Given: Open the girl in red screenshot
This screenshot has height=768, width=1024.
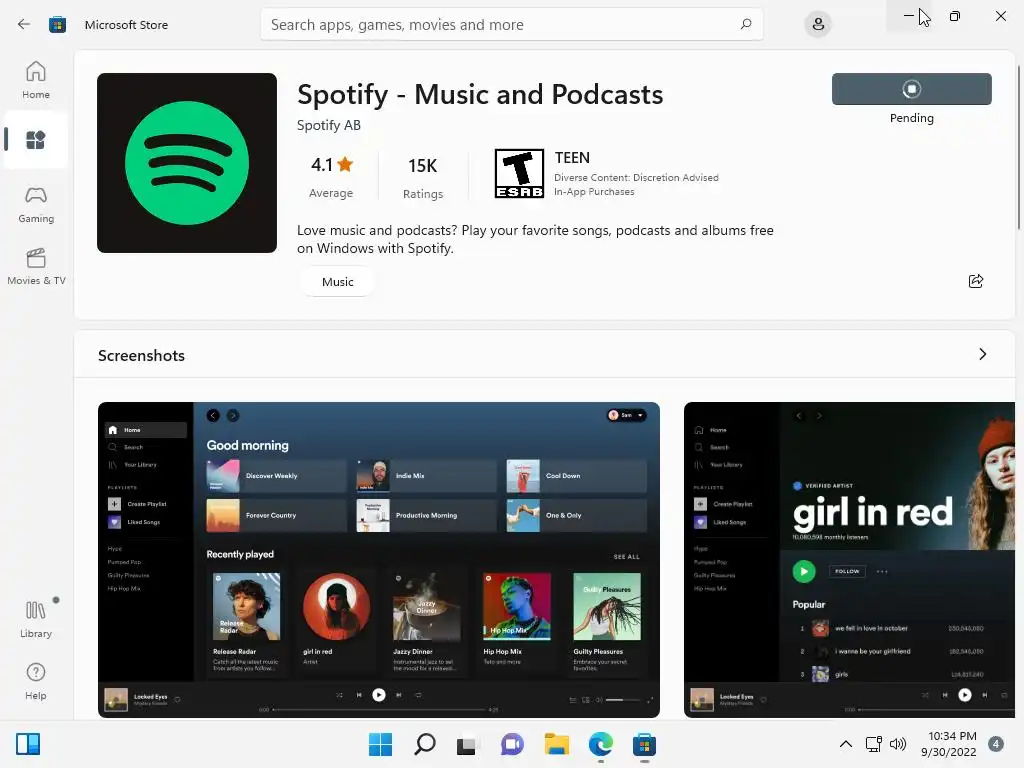Looking at the screenshot, I should [x=849, y=560].
